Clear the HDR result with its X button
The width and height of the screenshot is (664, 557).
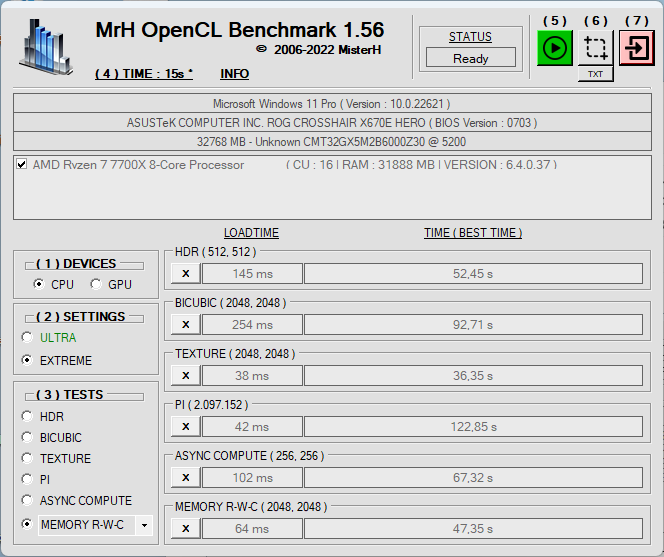coord(185,274)
